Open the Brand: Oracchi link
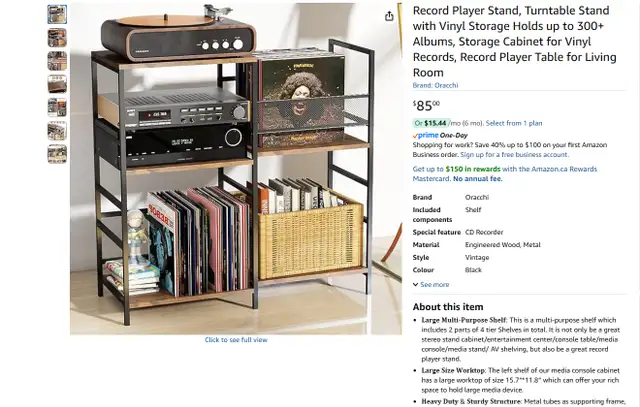This screenshot has width=640, height=407. click(x=435, y=85)
